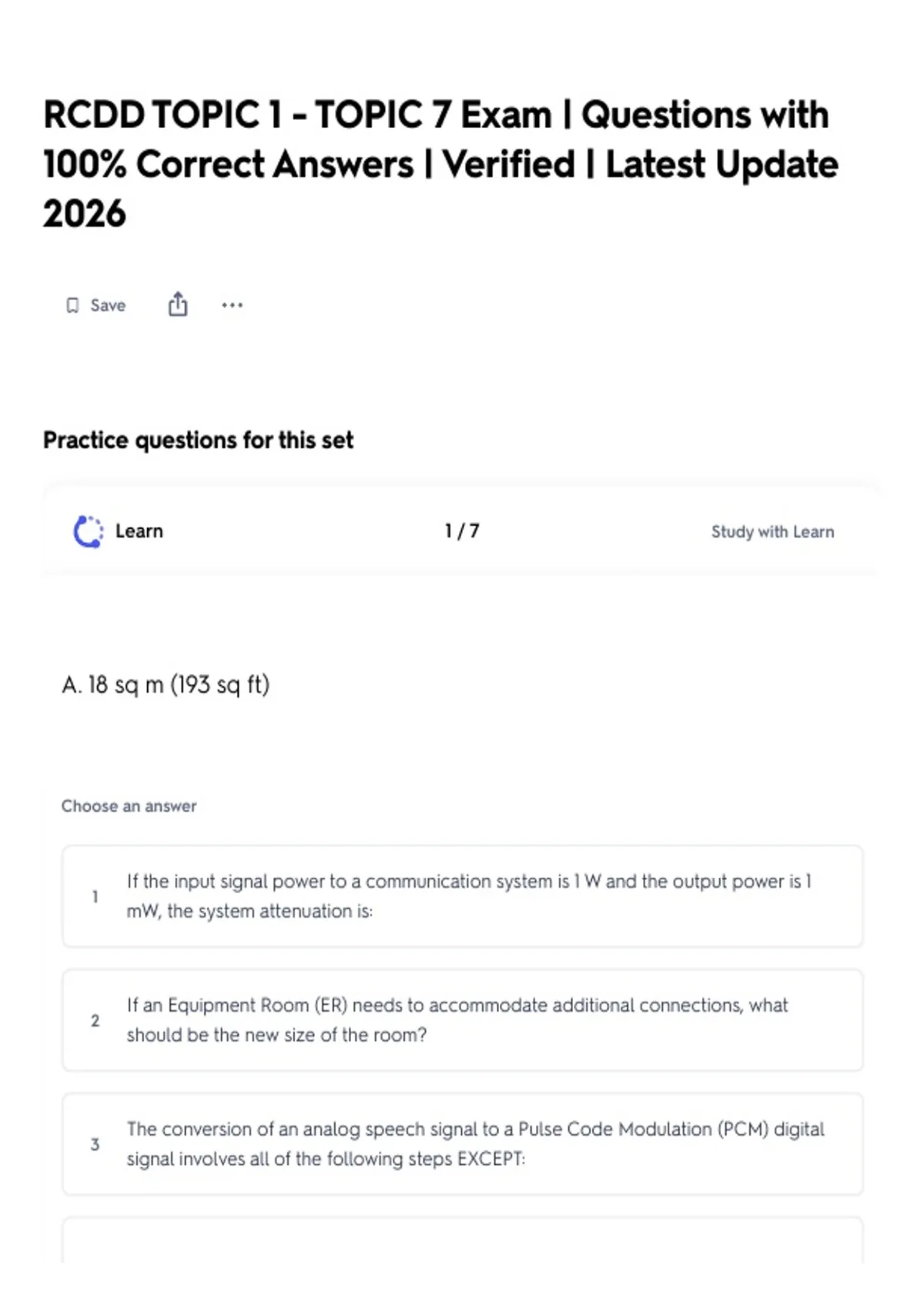Select the partially visible fourth answer card

click(x=462, y=1240)
